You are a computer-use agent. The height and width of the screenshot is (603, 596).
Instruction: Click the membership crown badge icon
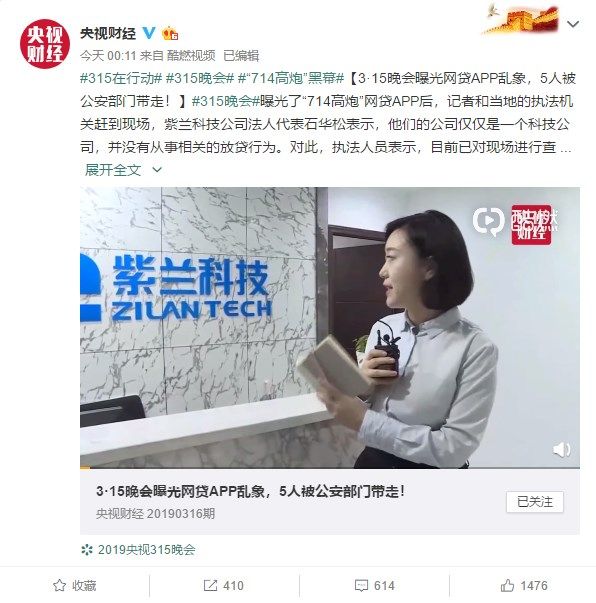[170, 34]
